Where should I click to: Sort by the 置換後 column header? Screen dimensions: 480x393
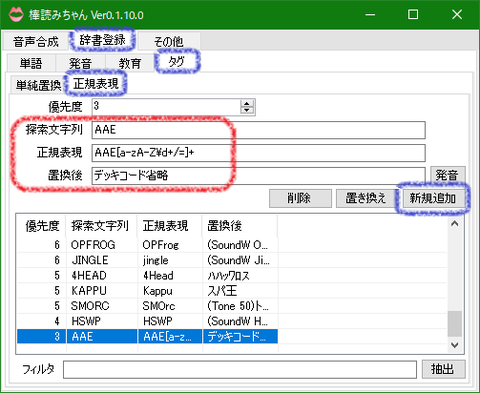(x=240, y=226)
